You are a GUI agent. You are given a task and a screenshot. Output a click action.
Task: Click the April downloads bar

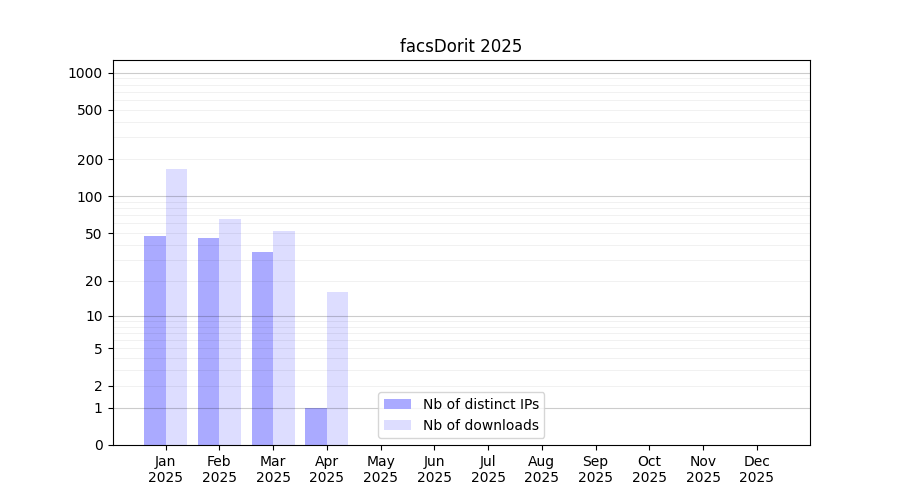[x=337, y=368]
